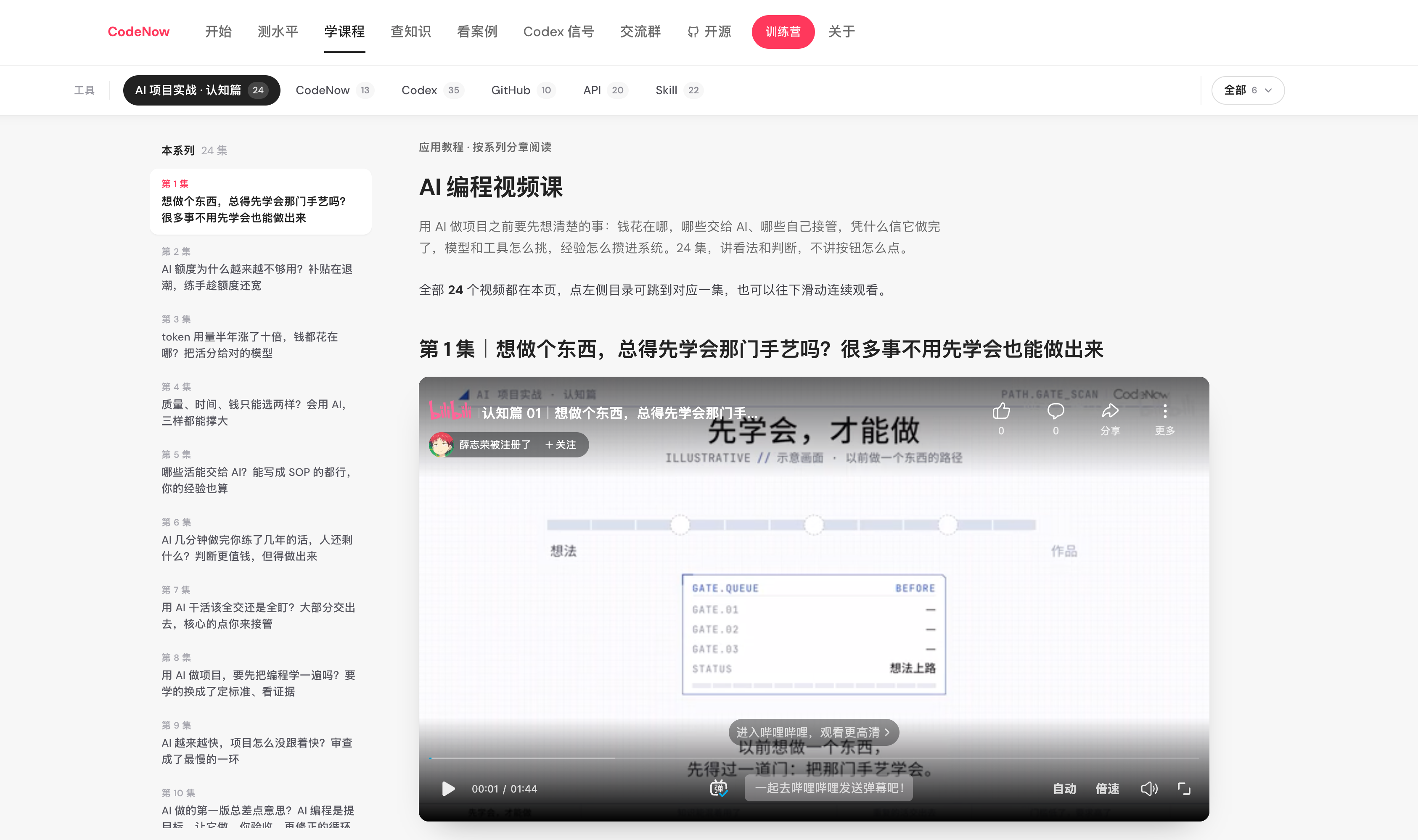This screenshot has height=840, width=1418.
Task: Jump to 第 8 集 episode entry
Action: [260, 675]
